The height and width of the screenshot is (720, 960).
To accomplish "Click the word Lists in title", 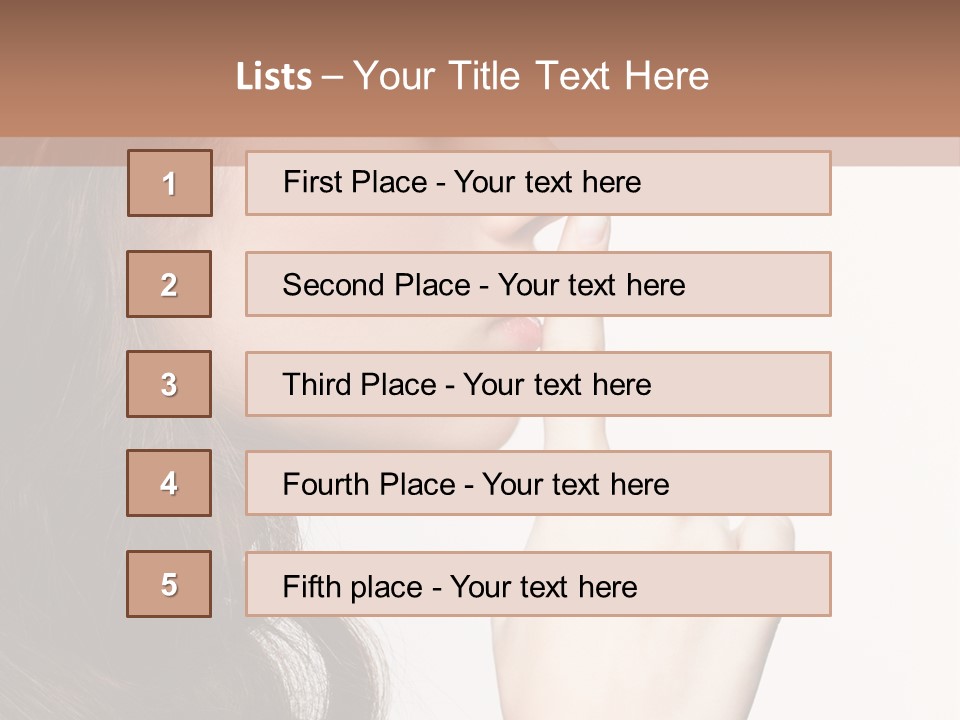I will click(273, 77).
